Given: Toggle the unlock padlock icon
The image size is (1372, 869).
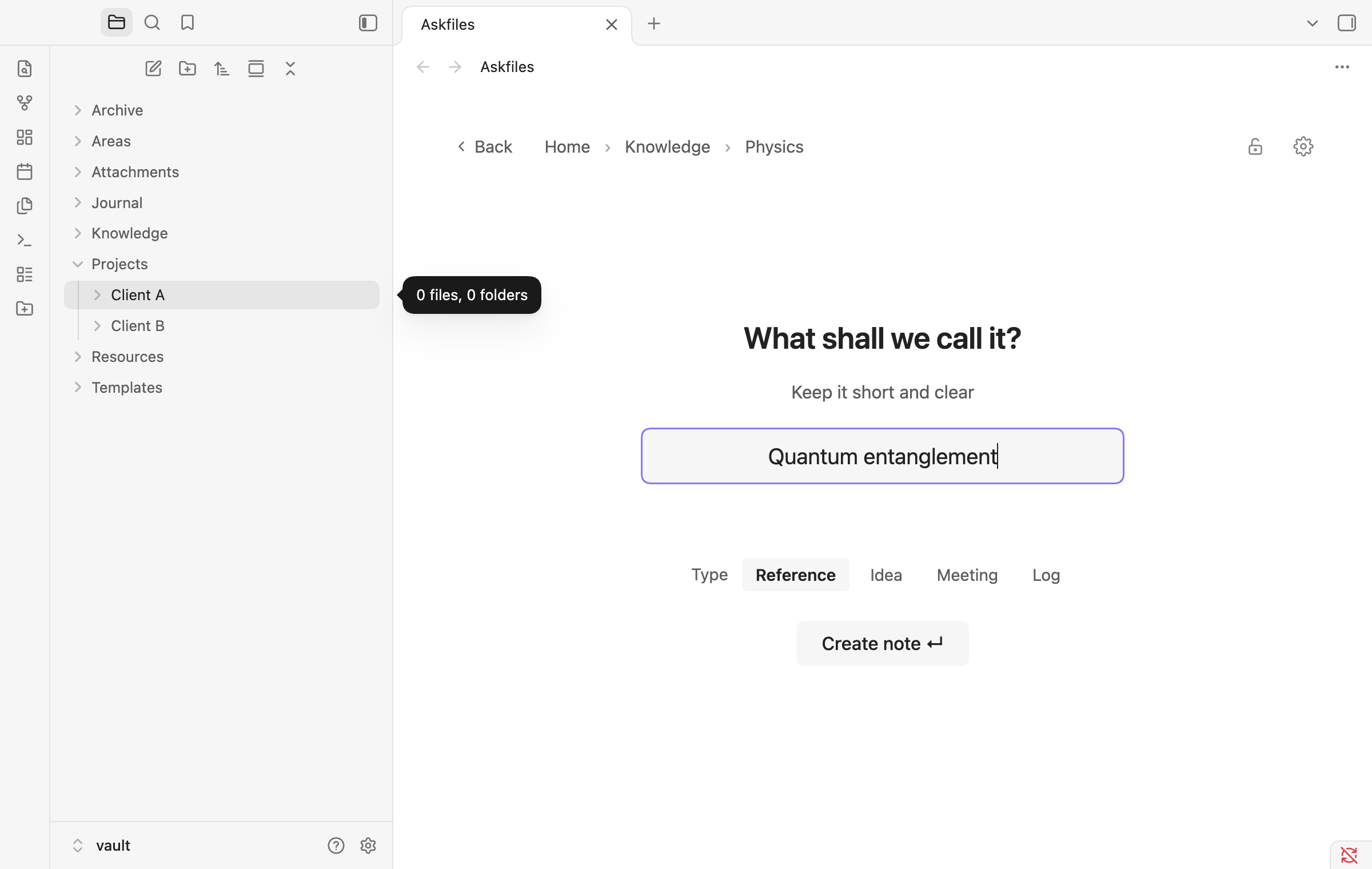Looking at the screenshot, I should click(x=1255, y=147).
